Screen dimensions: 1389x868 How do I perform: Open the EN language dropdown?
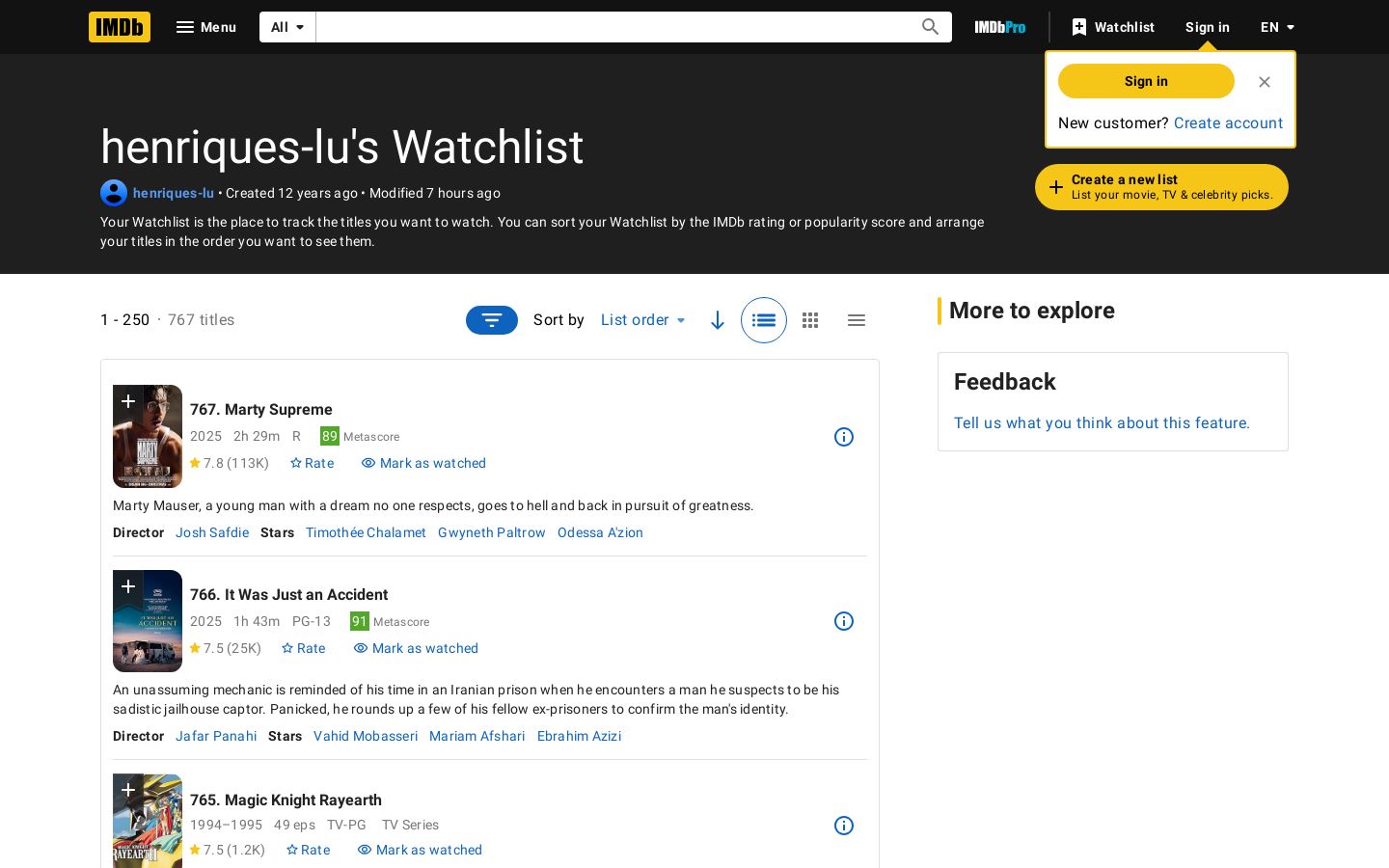[x=1278, y=27]
